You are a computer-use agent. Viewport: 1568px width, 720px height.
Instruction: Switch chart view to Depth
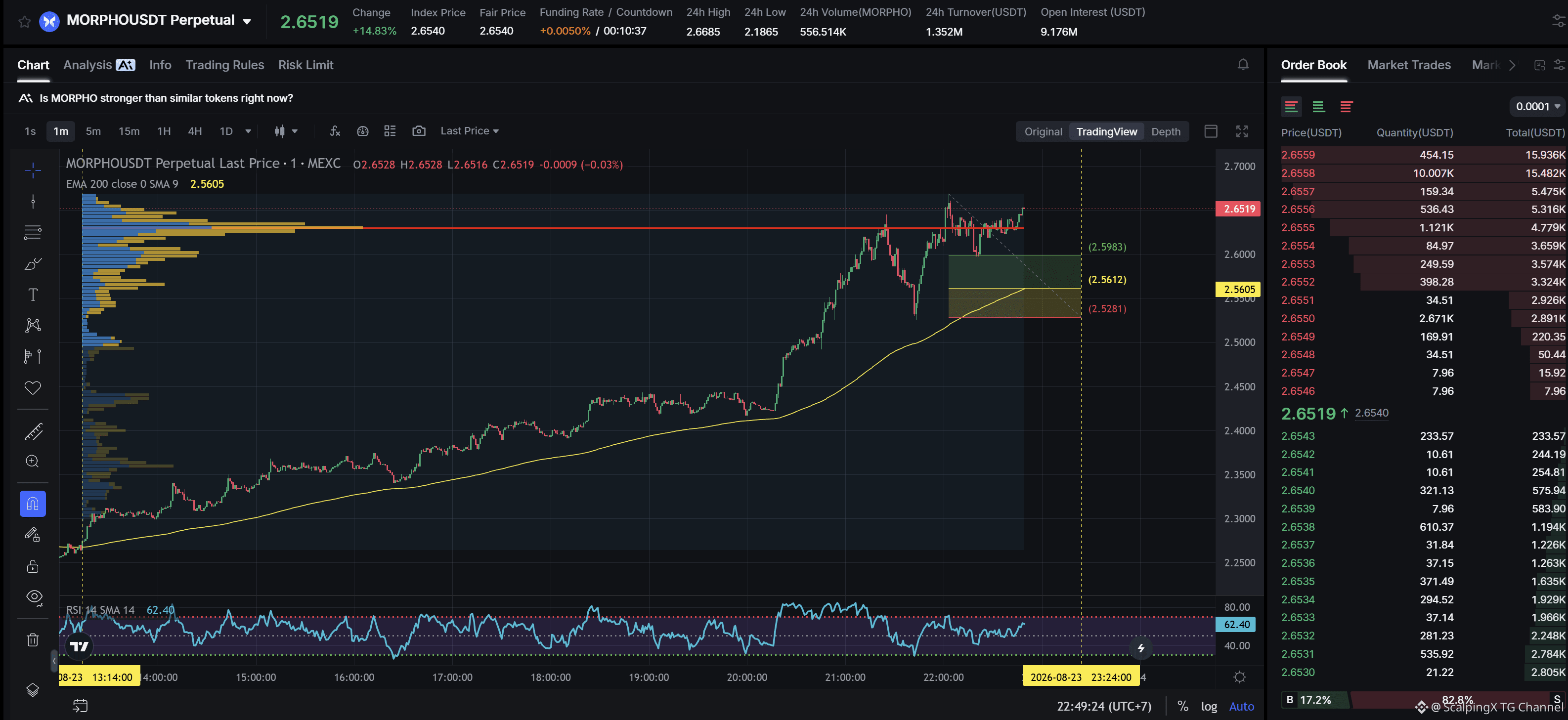coord(1165,131)
